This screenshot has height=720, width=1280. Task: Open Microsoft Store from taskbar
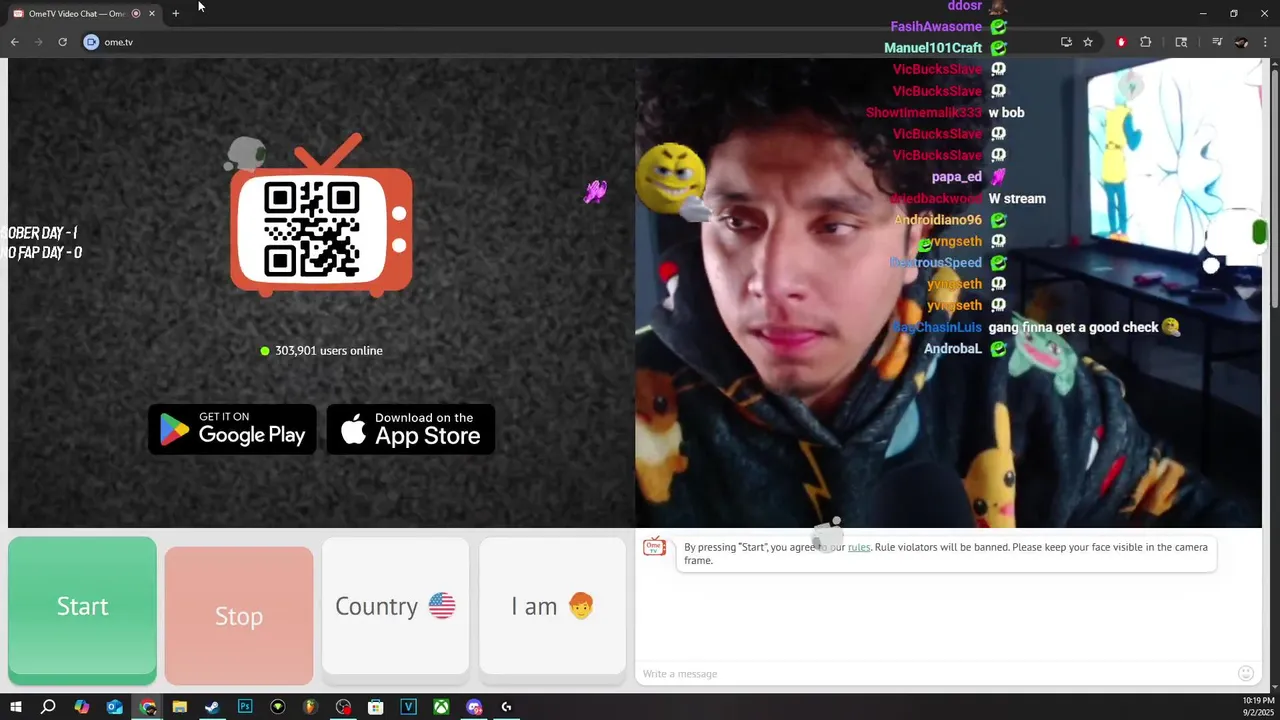pos(376,707)
